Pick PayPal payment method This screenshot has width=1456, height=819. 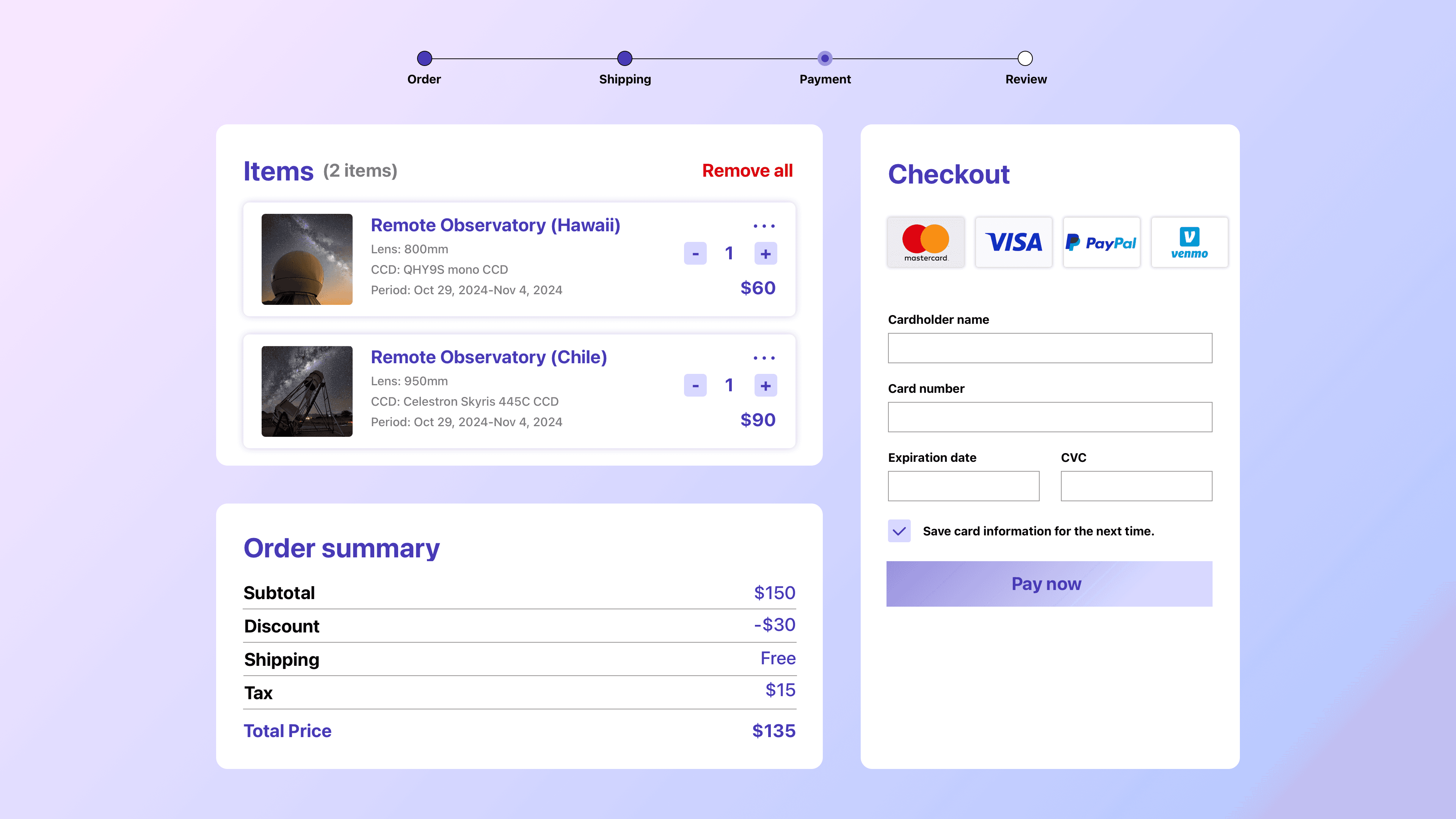[x=1101, y=242]
